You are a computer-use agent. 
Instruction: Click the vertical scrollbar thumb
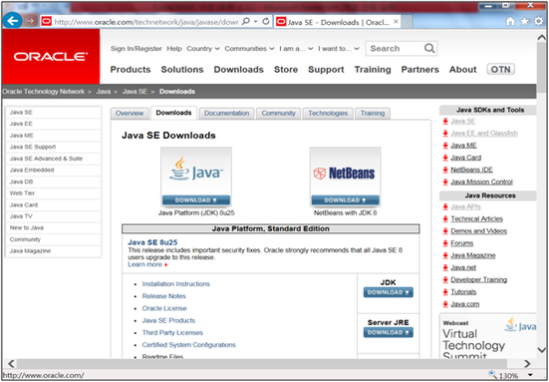[542, 67]
